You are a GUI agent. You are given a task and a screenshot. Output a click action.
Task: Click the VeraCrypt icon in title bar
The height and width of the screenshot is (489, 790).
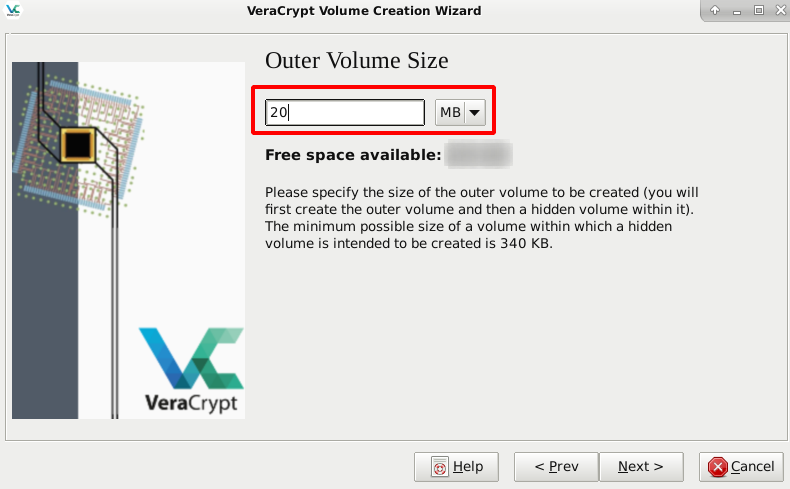pyautogui.click(x=13, y=10)
